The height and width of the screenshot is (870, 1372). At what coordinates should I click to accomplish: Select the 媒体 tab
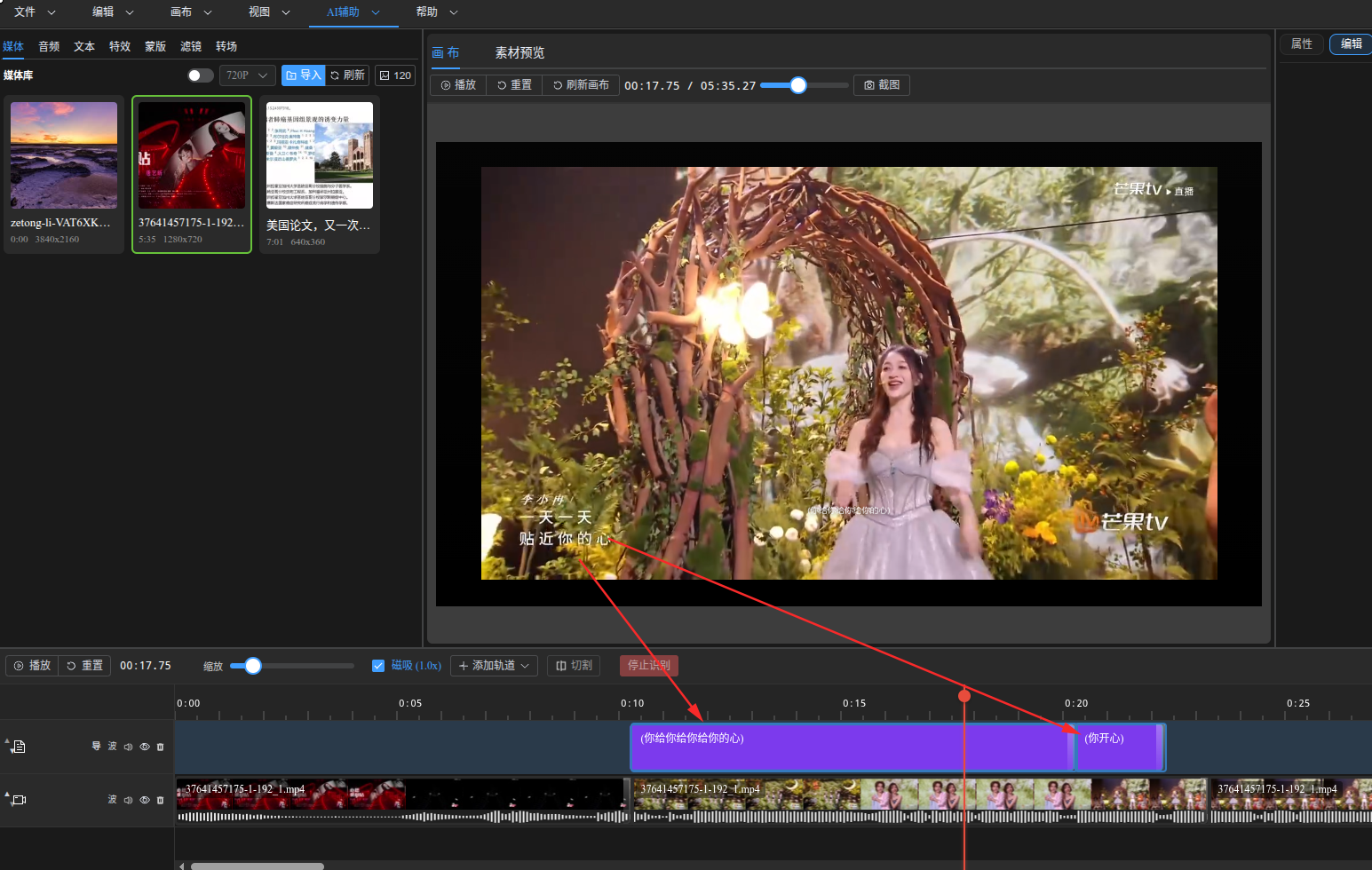point(13,46)
